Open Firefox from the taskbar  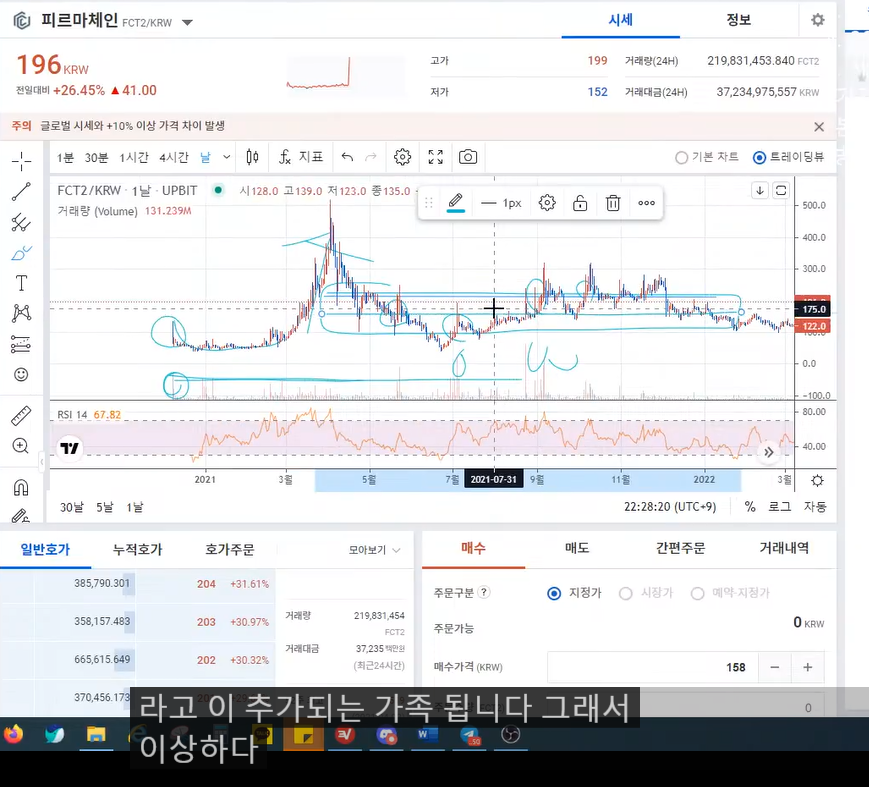[x=14, y=734]
